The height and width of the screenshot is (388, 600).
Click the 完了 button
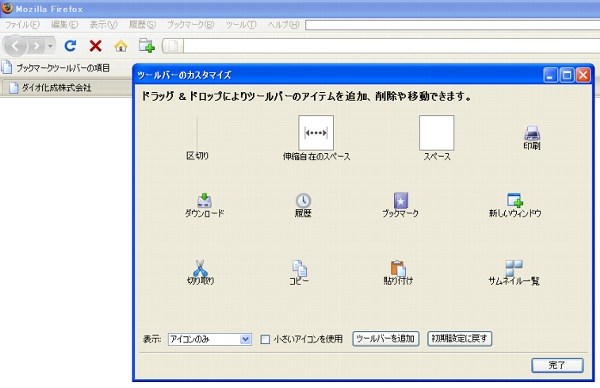[557, 365]
